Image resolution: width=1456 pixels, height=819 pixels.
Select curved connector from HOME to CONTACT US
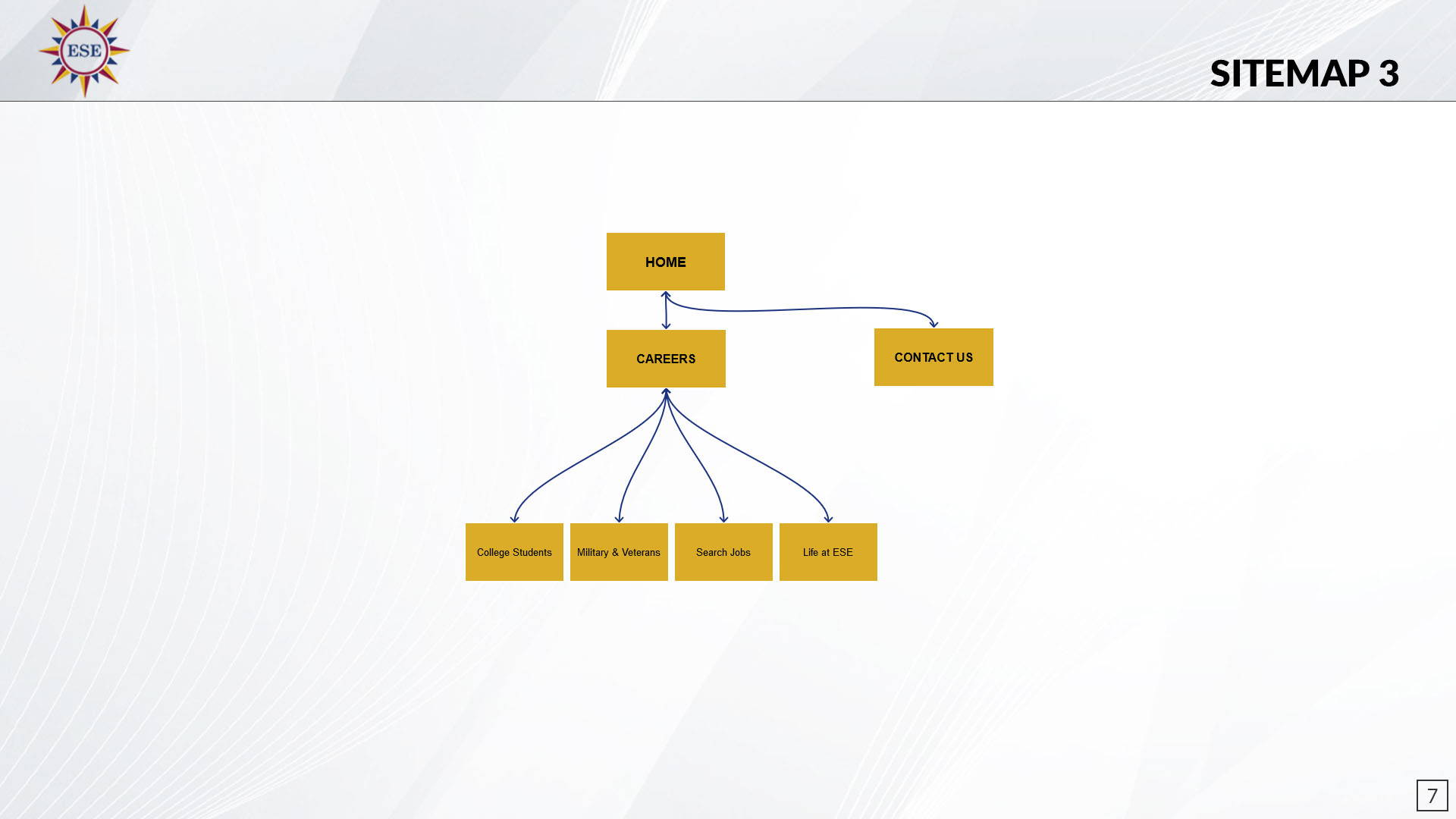pos(796,309)
